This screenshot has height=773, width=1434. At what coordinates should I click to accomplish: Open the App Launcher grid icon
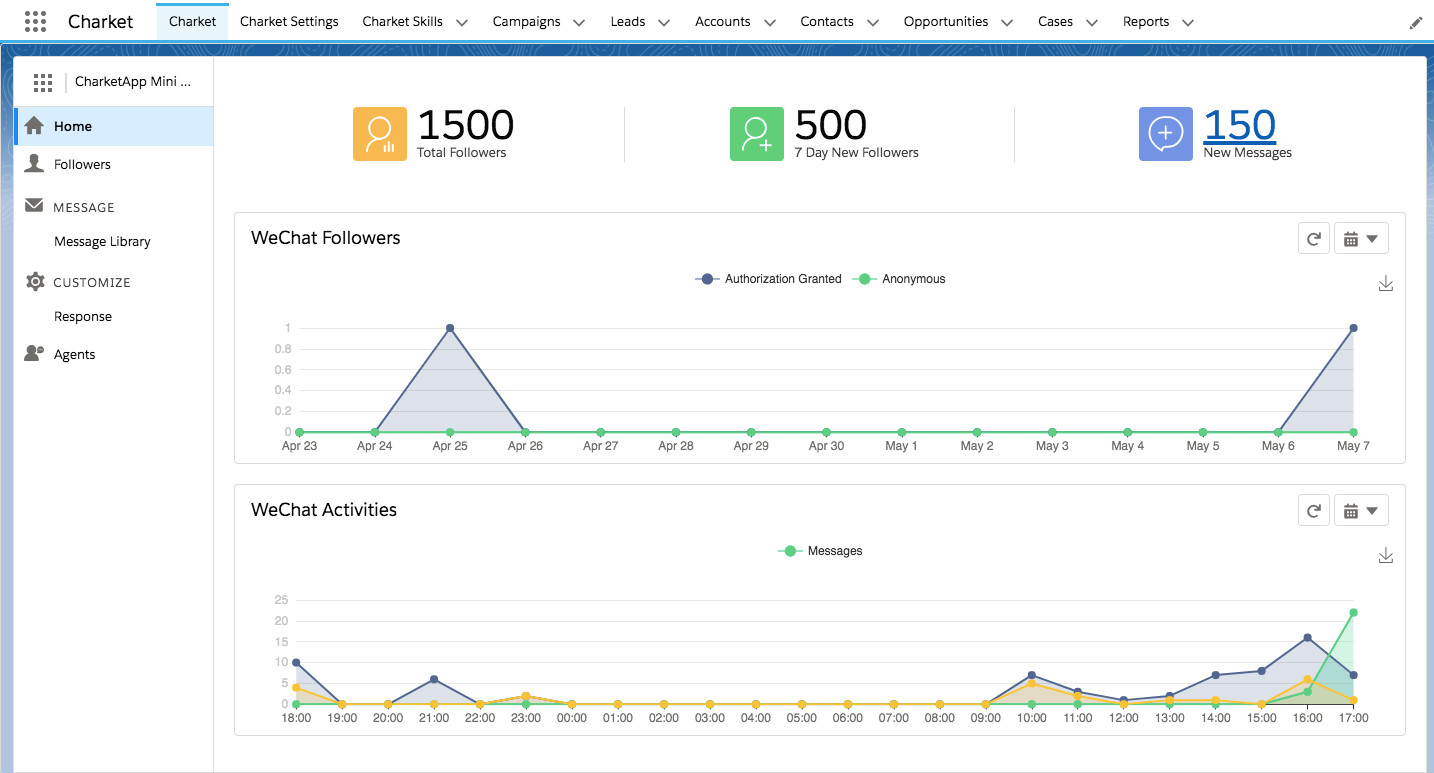[34, 21]
